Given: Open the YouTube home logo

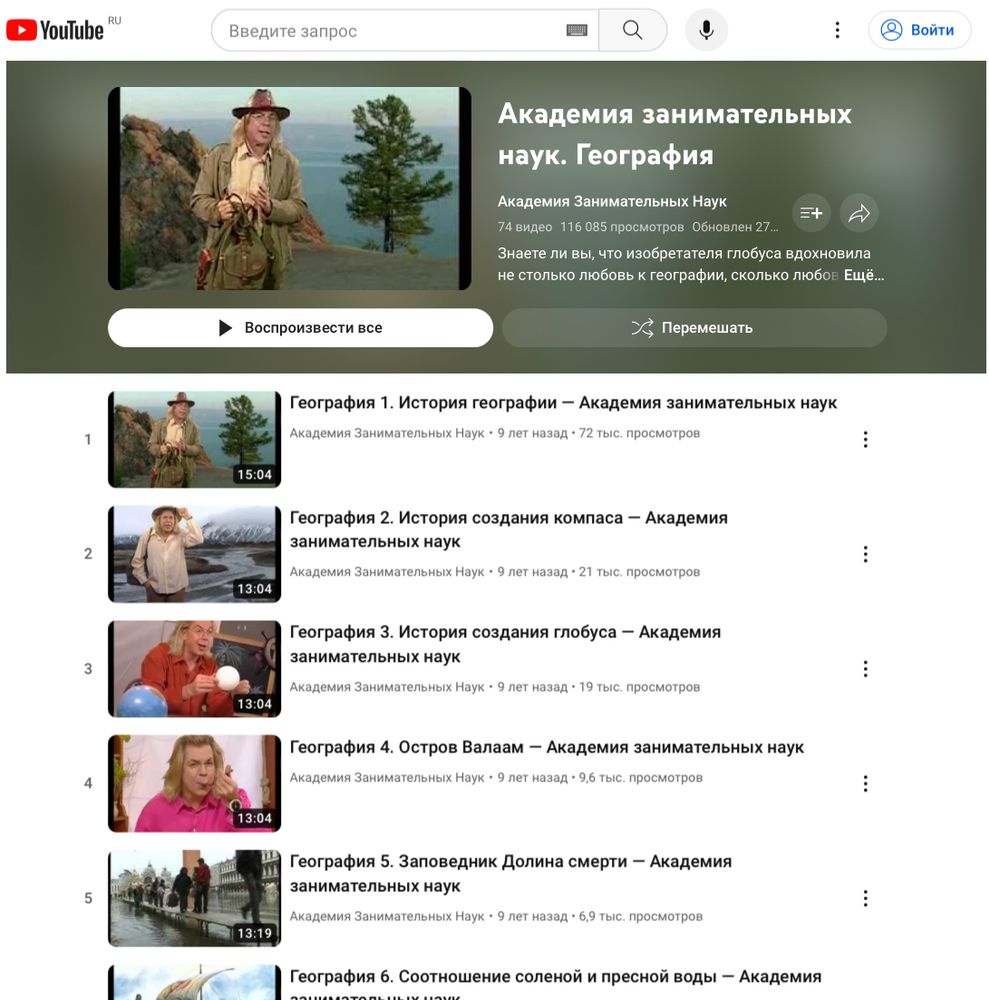Looking at the screenshot, I should 55,30.
